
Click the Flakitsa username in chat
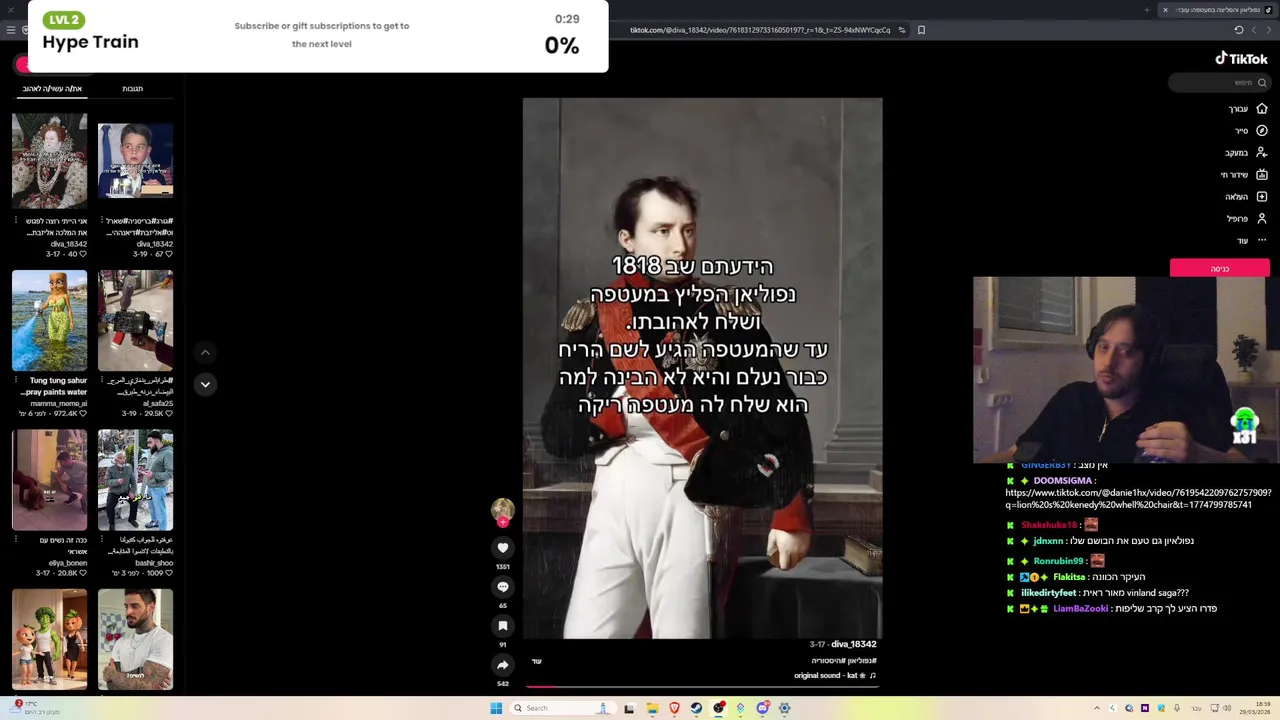coord(1069,577)
